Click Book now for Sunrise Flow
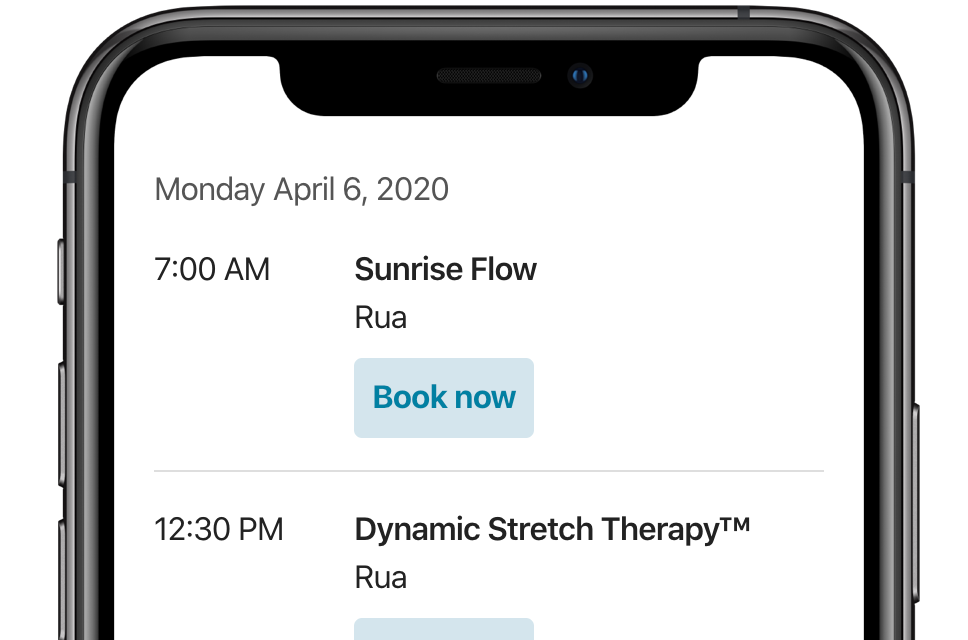Image resolution: width=968 pixels, height=640 pixels. click(443, 397)
